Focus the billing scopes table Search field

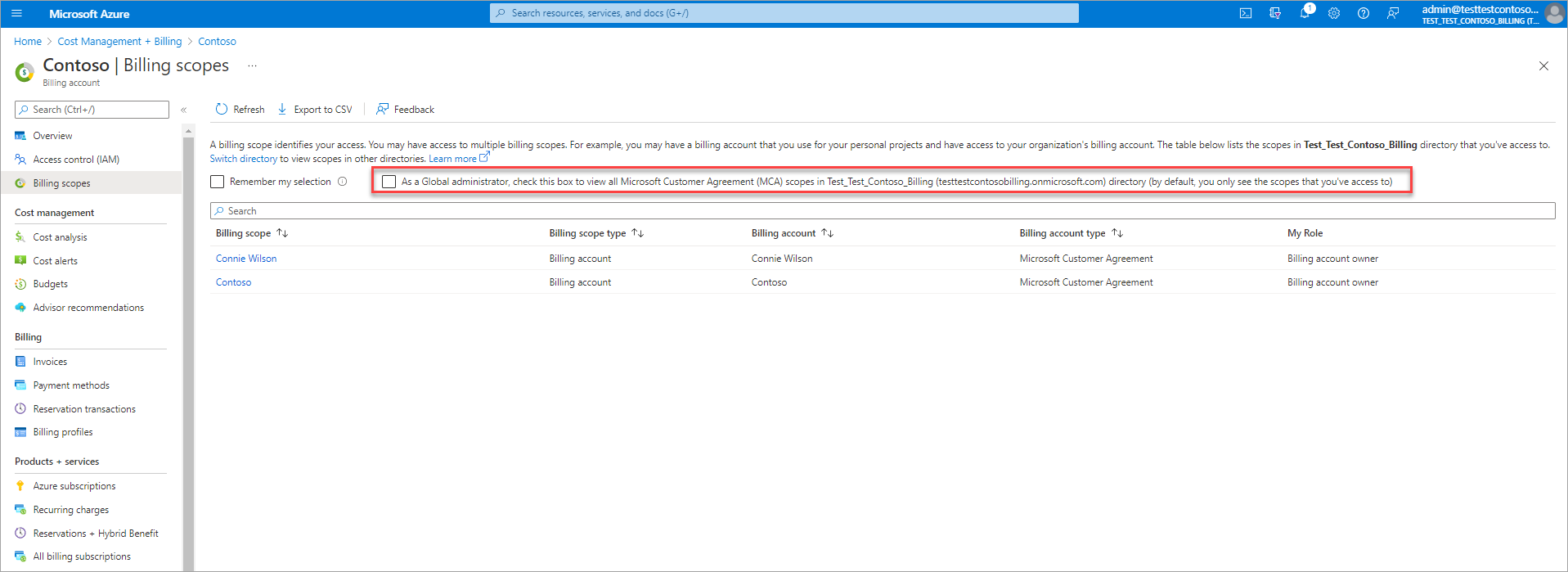[883, 211]
